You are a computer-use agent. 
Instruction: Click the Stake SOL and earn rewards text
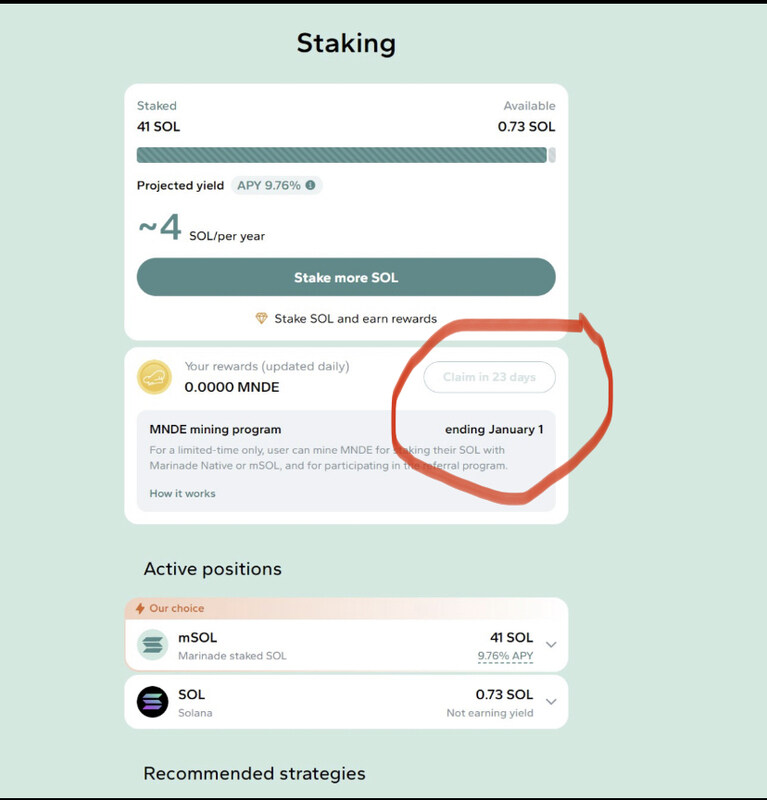click(x=356, y=319)
